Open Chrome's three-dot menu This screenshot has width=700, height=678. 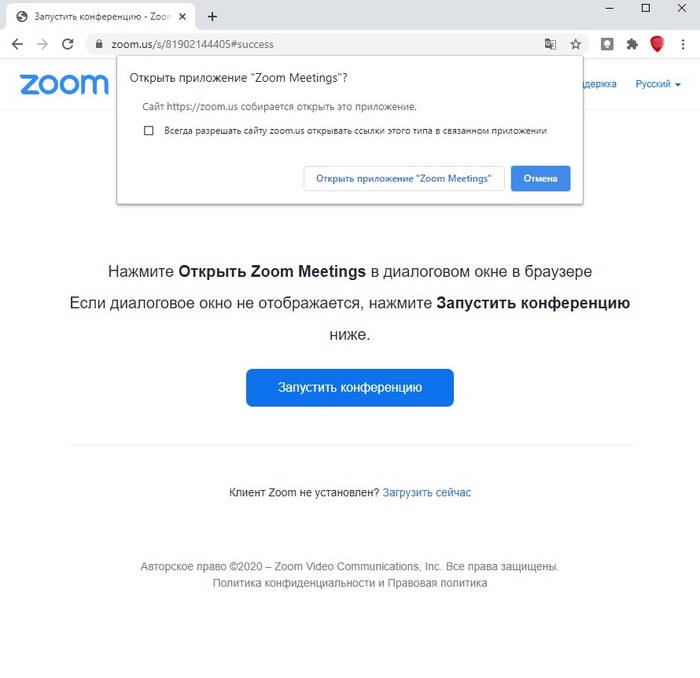pos(683,44)
